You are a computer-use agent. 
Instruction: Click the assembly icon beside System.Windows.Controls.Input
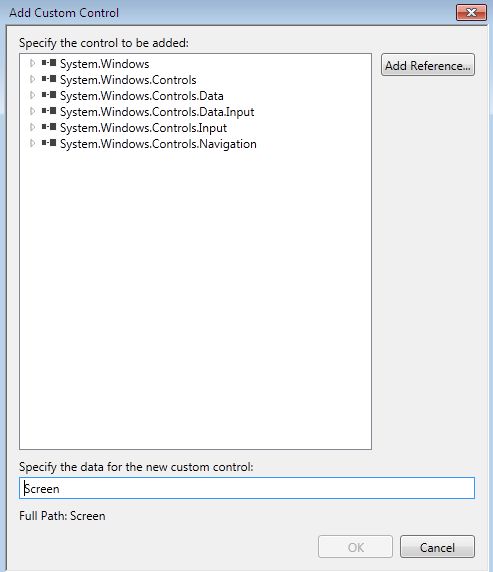point(49,127)
